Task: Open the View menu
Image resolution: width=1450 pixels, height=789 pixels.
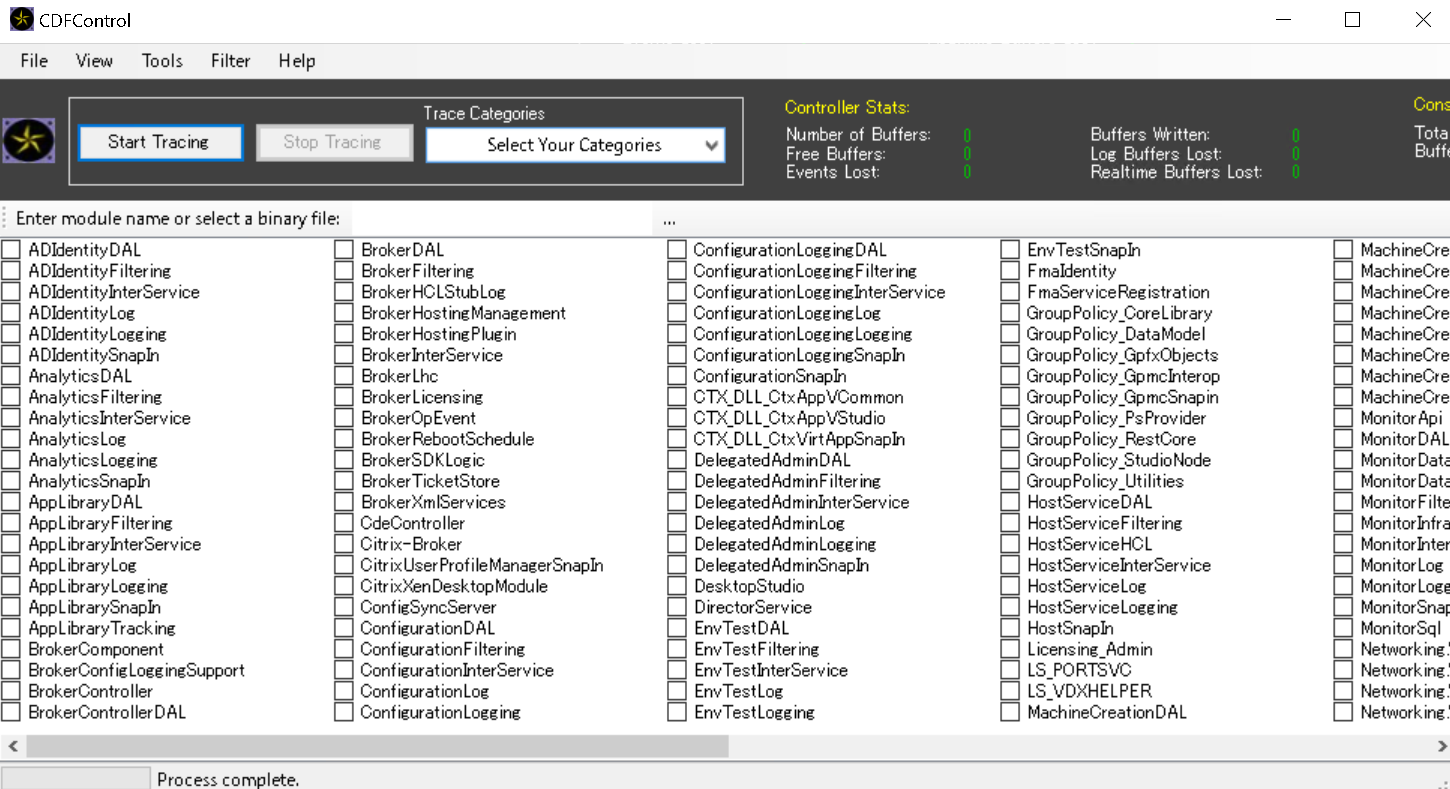Action: [94, 61]
